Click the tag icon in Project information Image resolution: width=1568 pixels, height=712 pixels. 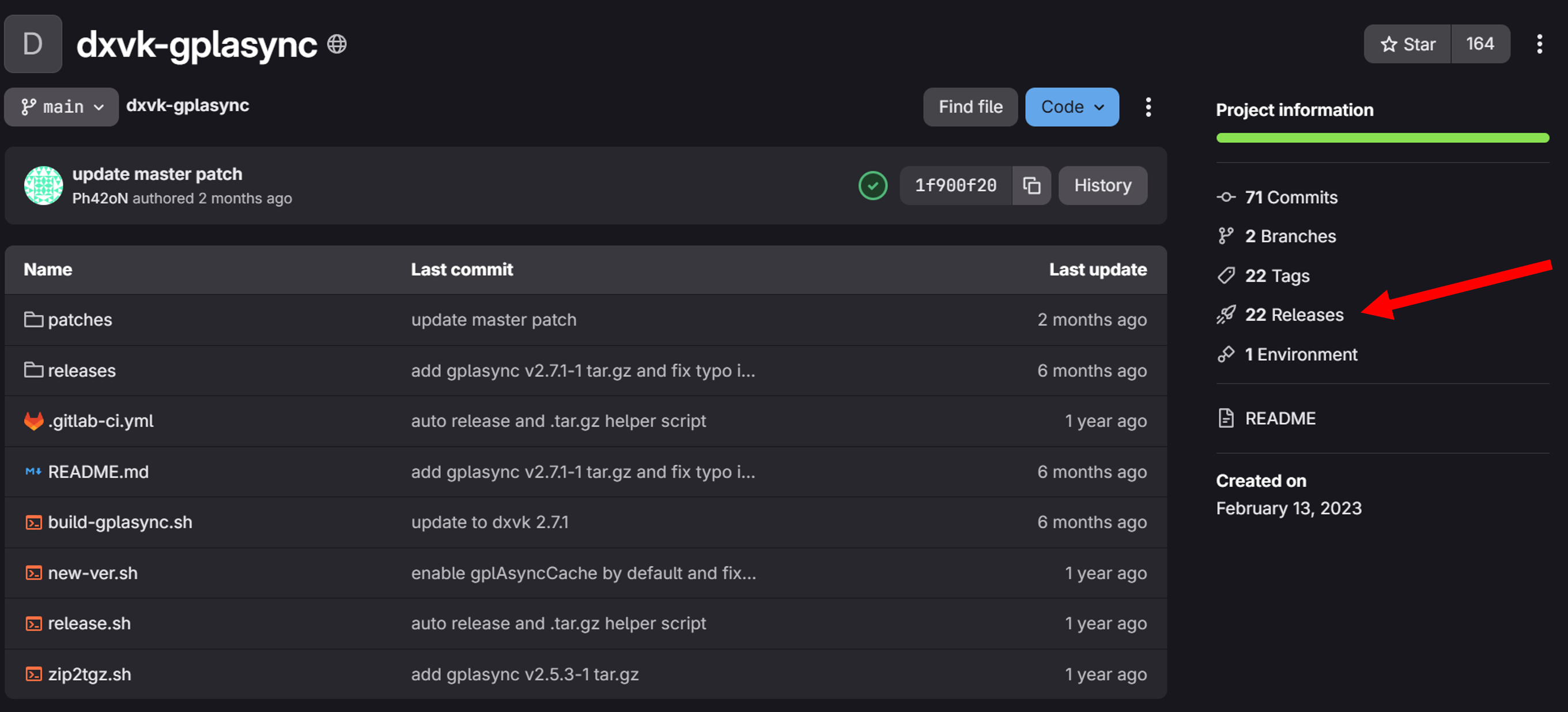pos(1226,276)
